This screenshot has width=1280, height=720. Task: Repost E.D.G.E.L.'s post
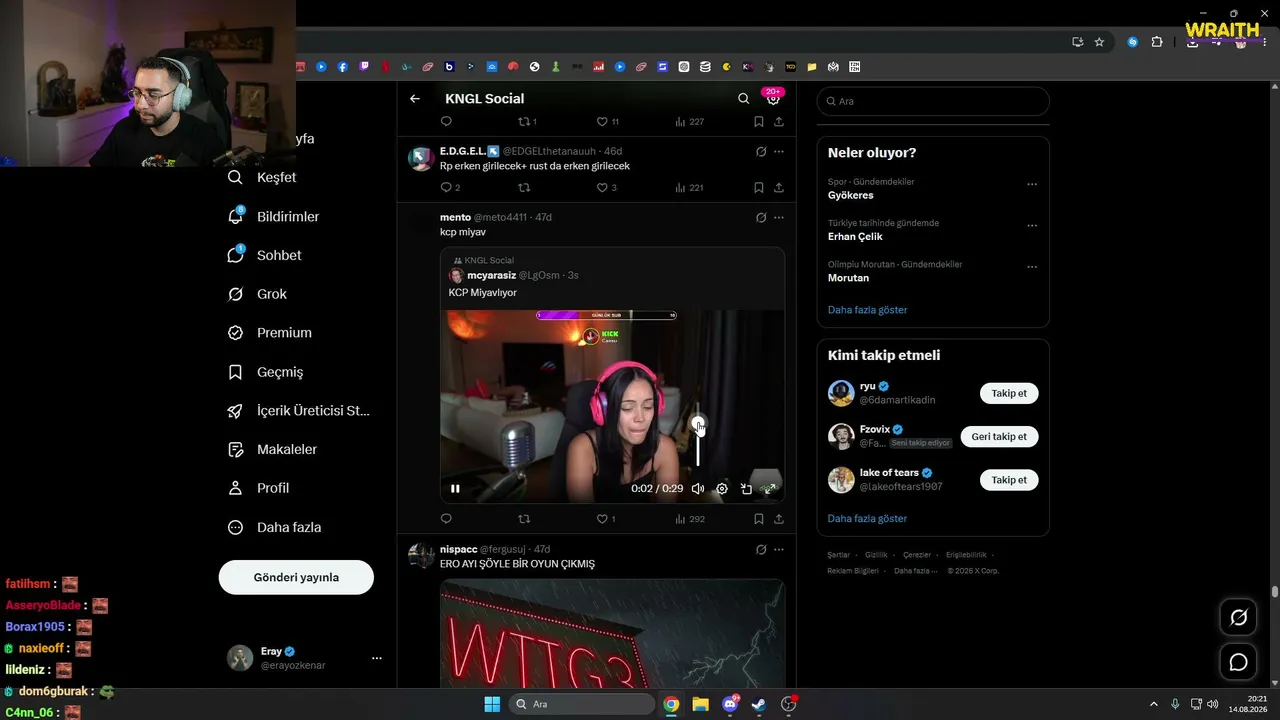524,188
